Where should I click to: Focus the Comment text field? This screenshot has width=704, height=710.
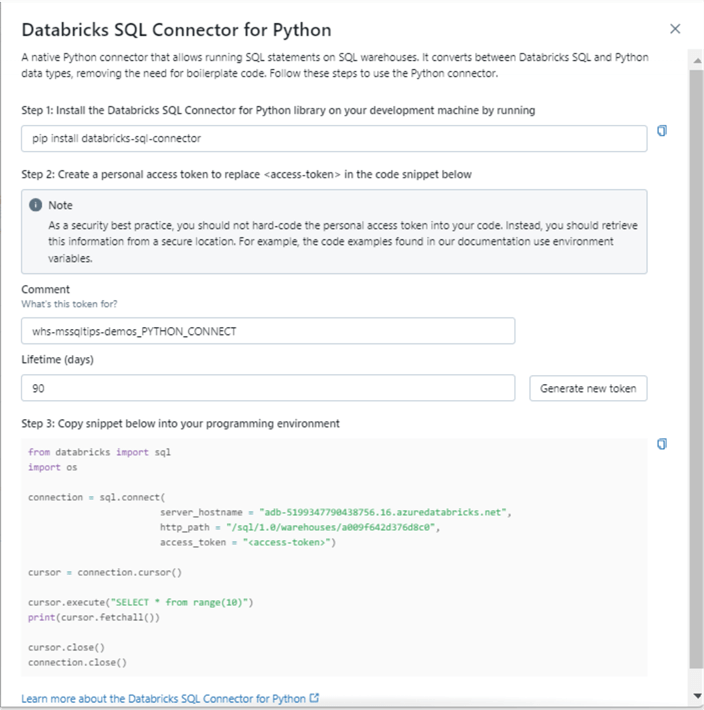pos(268,331)
